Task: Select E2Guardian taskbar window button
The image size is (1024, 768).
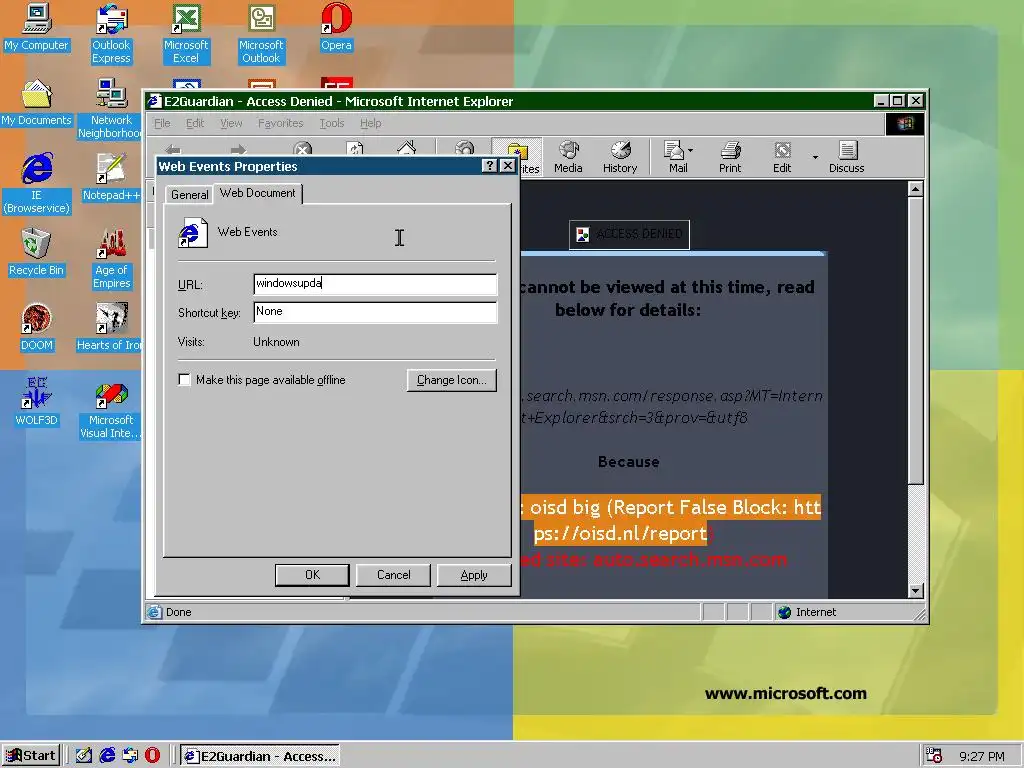Action: tap(260, 756)
